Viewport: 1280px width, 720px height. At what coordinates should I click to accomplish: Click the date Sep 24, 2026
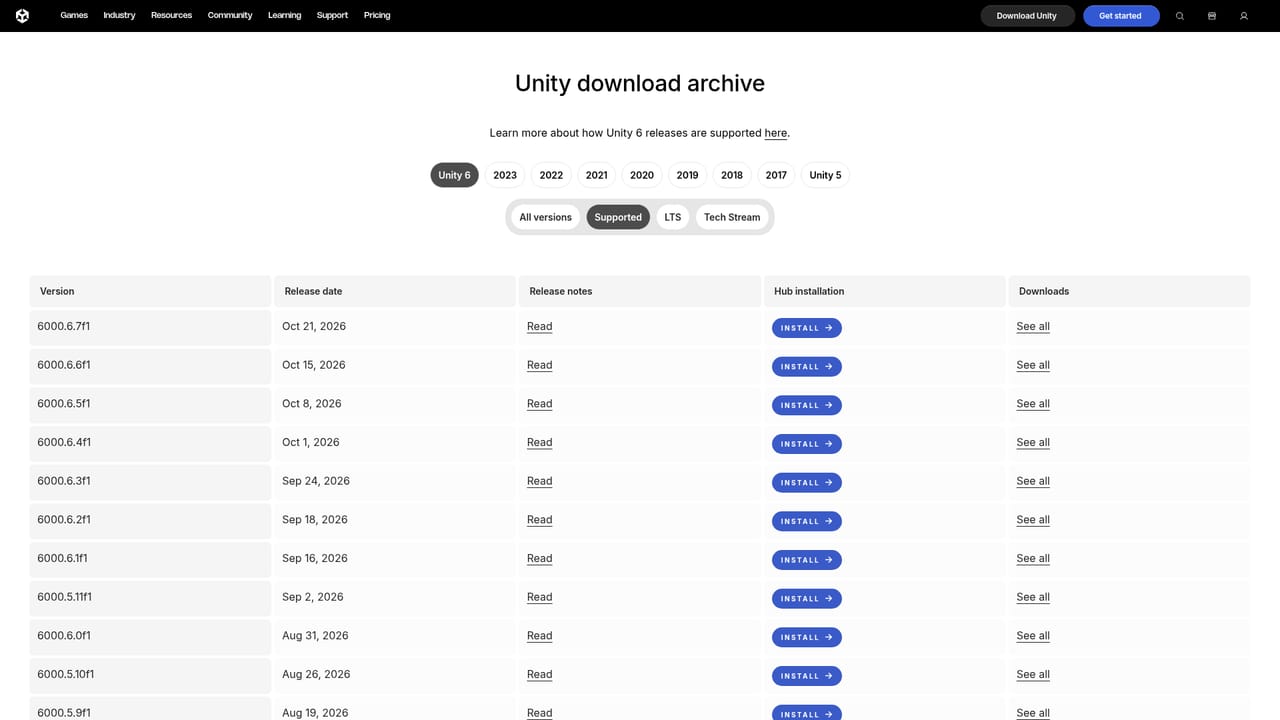coord(316,481)
